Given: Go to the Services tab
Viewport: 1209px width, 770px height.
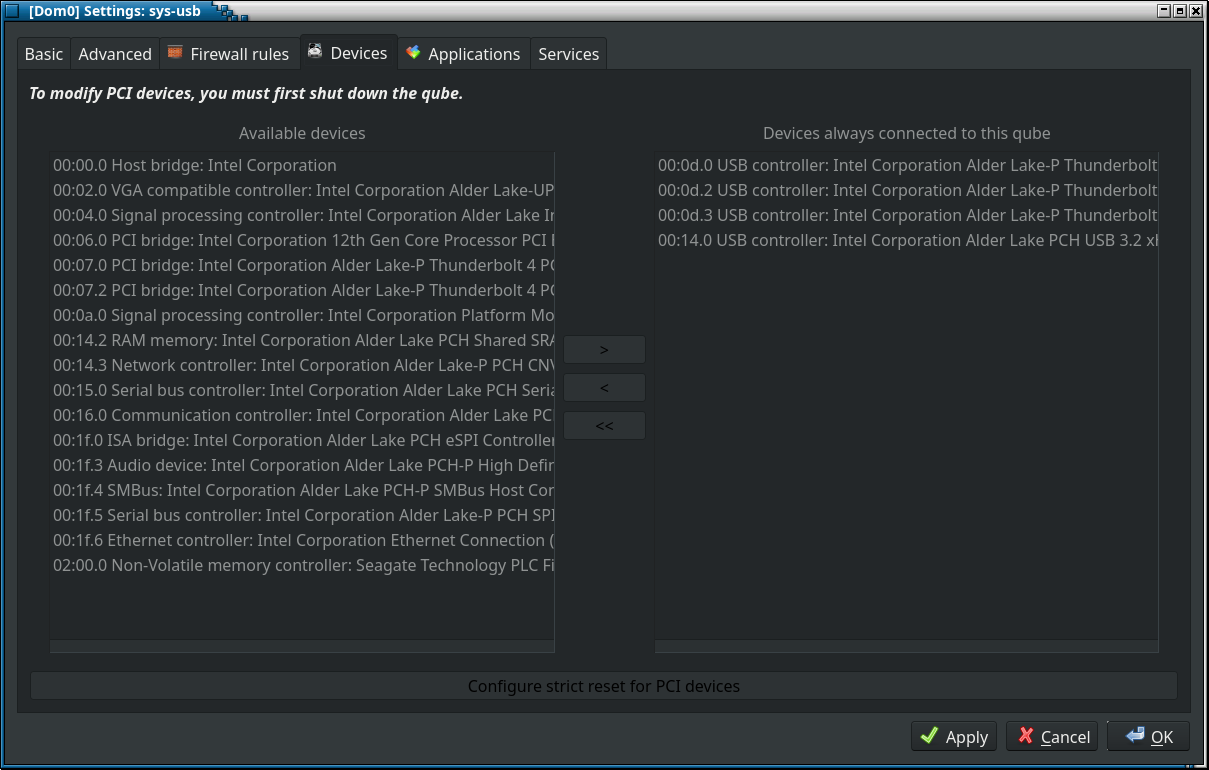Looking at the screenshot, I should click(568, 54).
